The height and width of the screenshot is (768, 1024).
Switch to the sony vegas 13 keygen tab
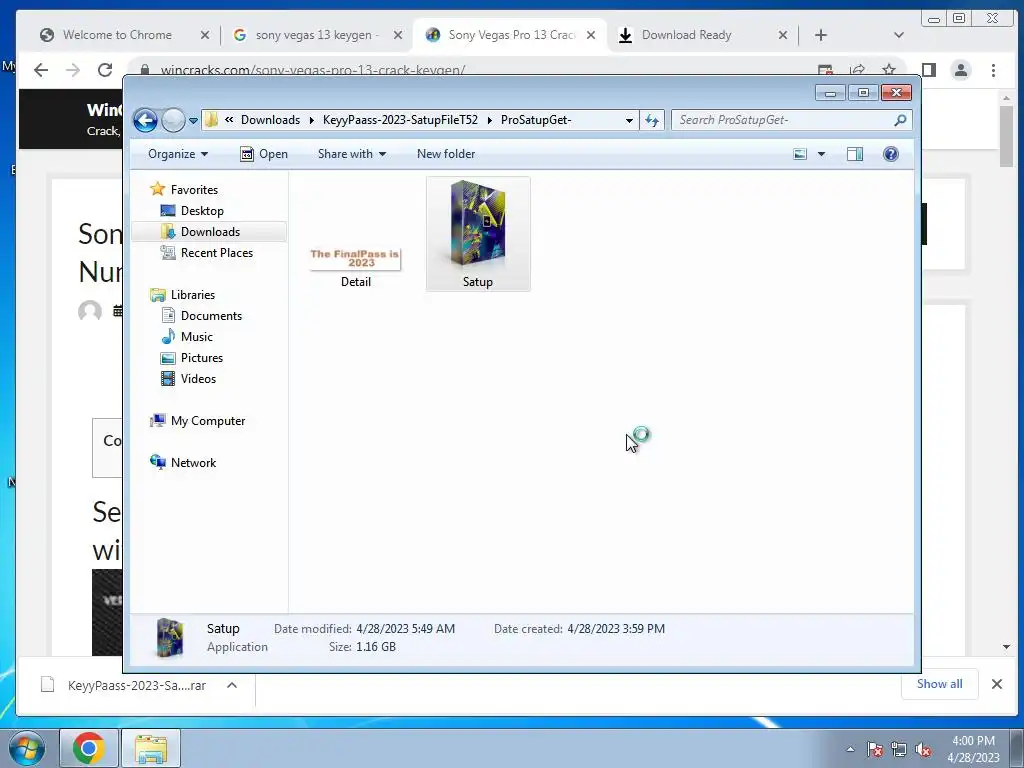point(317,35)
